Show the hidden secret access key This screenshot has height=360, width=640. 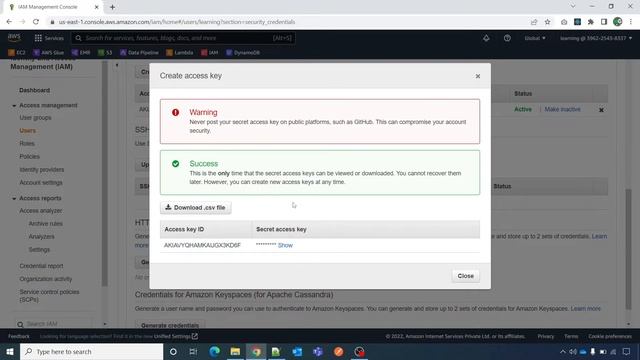[285, 245]
